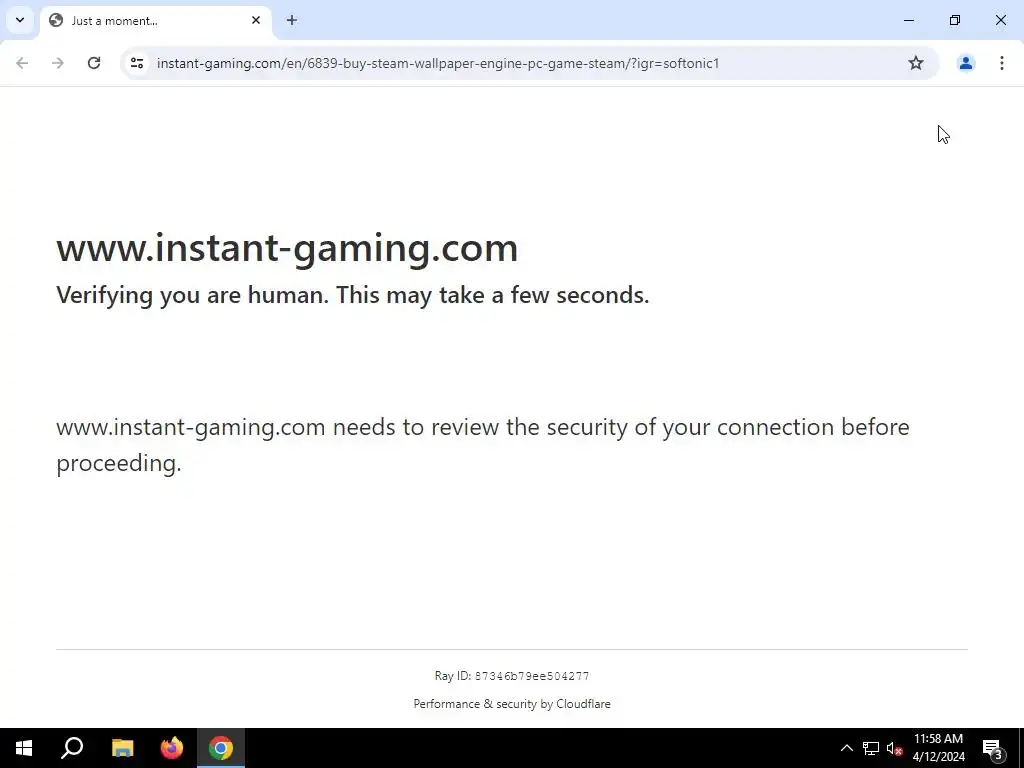Click 'Verifying you are human' text
Screen dimensions: 1024x768
click(x=353, y=295)
